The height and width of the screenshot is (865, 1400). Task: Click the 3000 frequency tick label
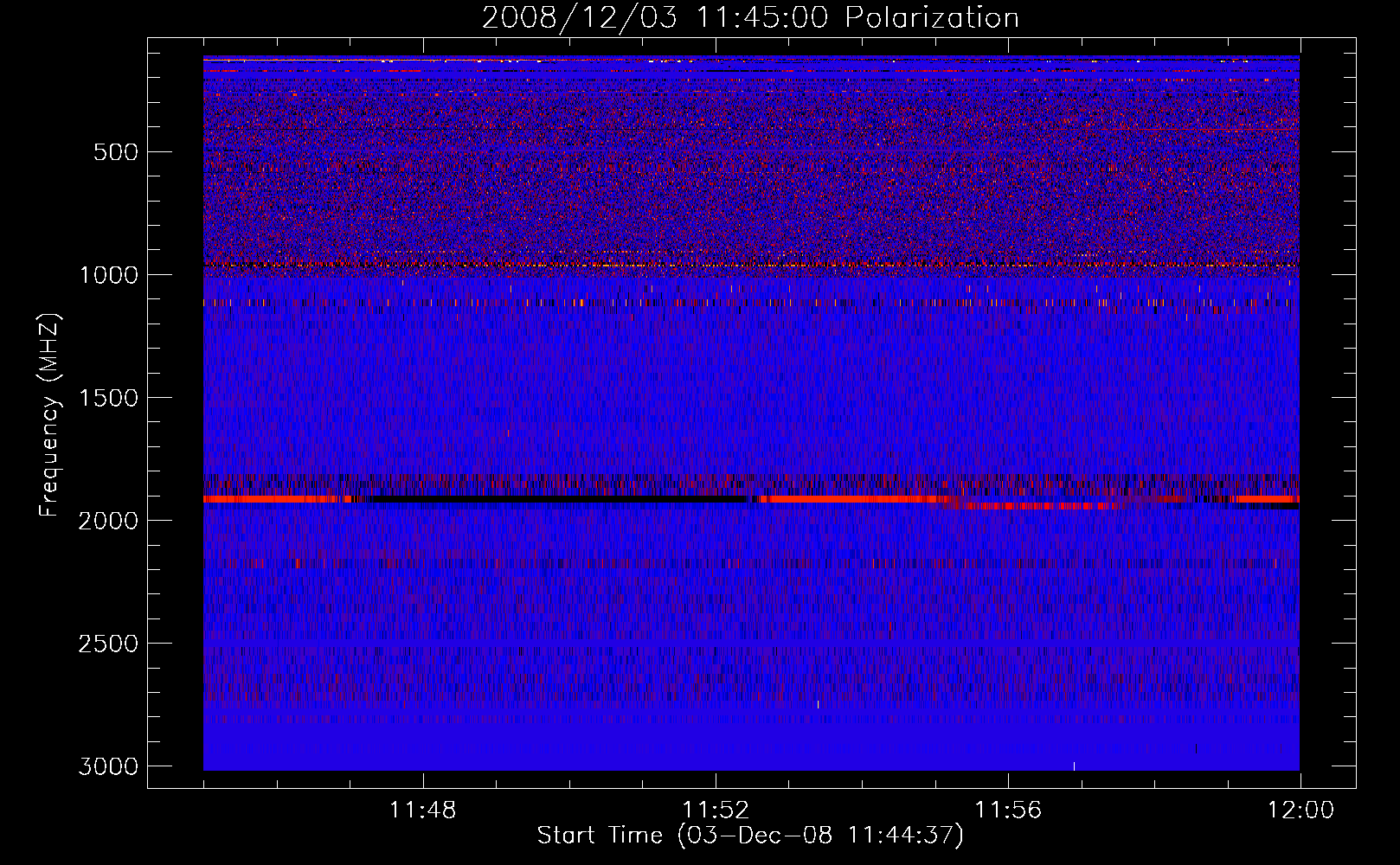(108, 766)
